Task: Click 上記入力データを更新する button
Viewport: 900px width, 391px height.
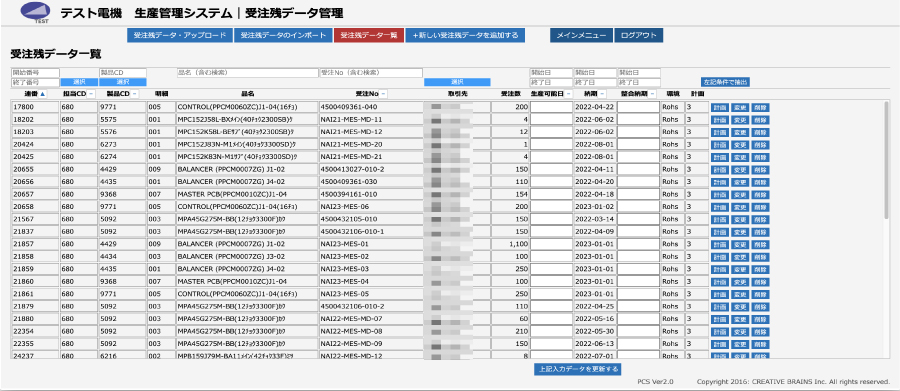Action: pos(577,369)
